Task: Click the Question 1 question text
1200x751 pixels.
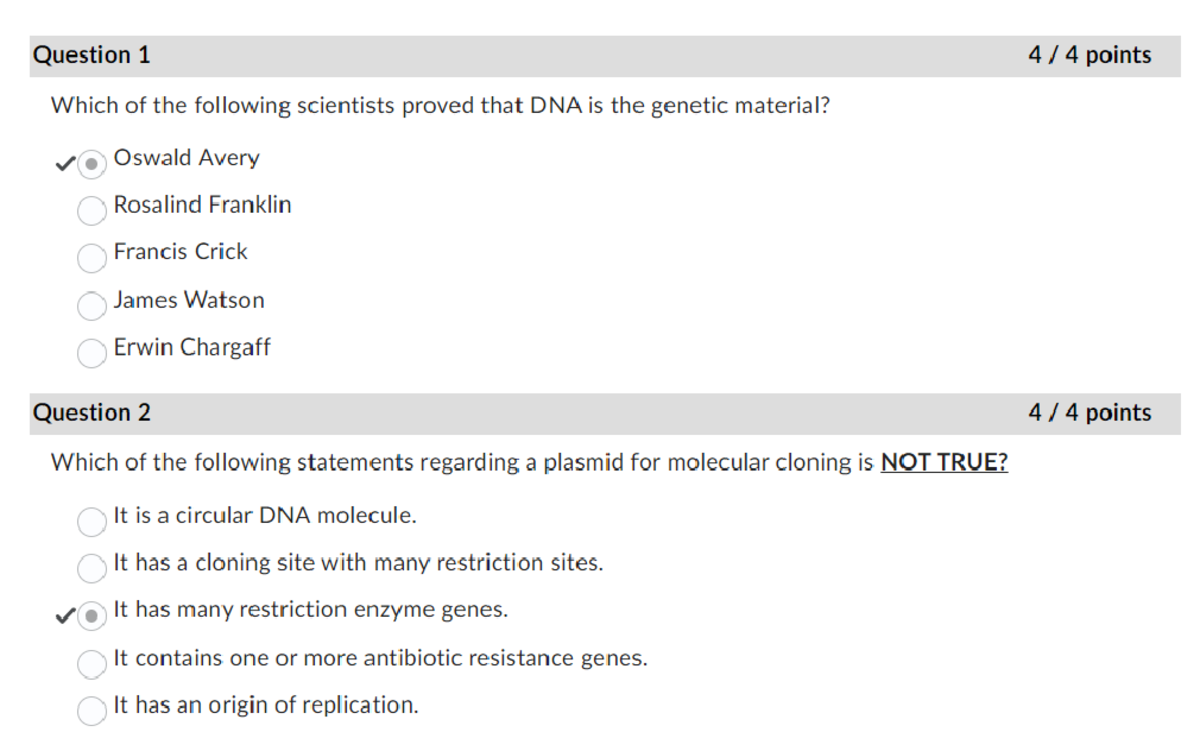Action: [x=440, y=104]
